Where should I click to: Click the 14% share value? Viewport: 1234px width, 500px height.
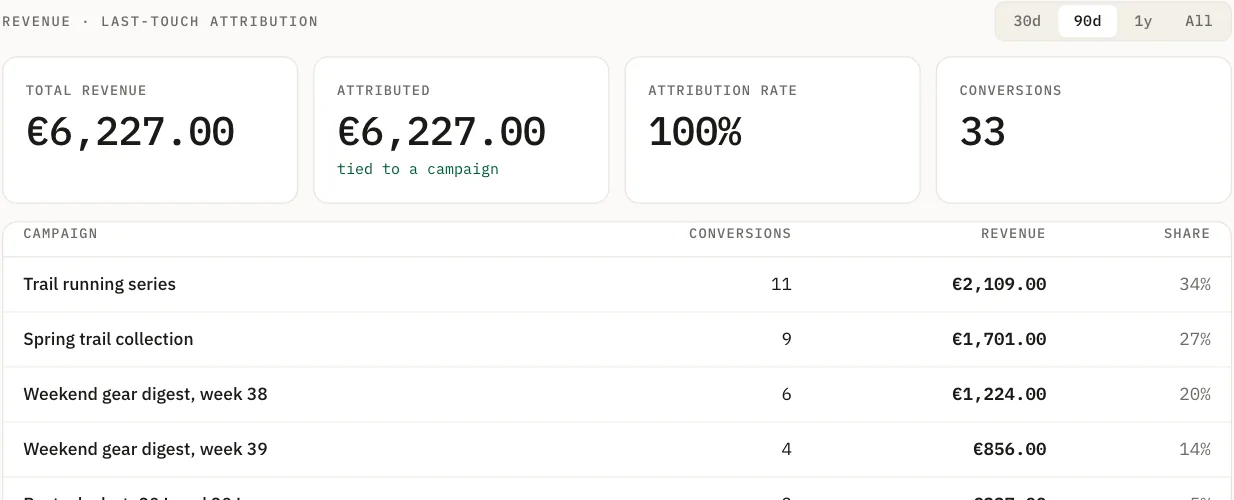(x=1195, y=449)
